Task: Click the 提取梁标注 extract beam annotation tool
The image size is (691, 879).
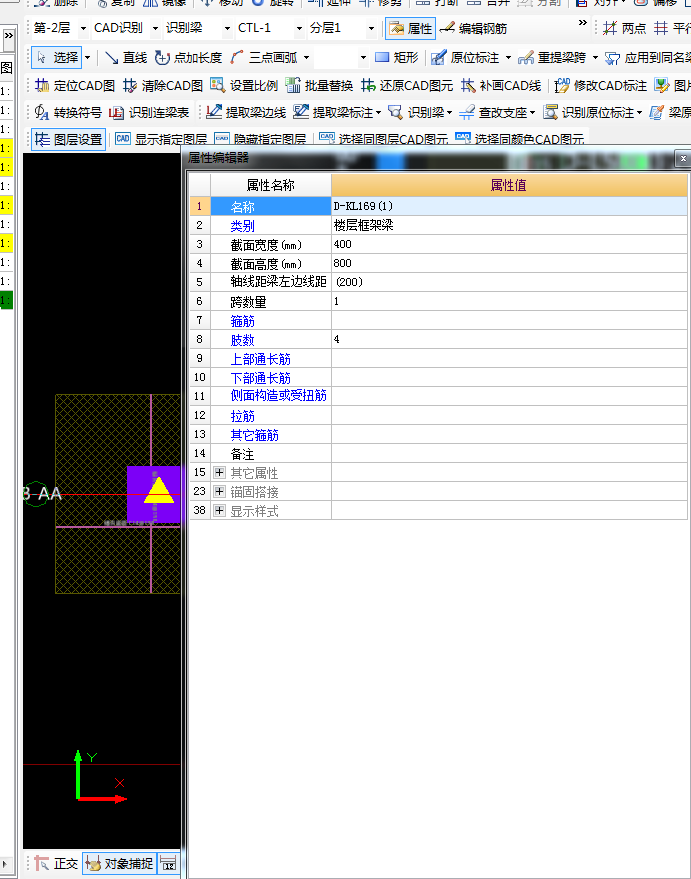Action: click(333, 113)
